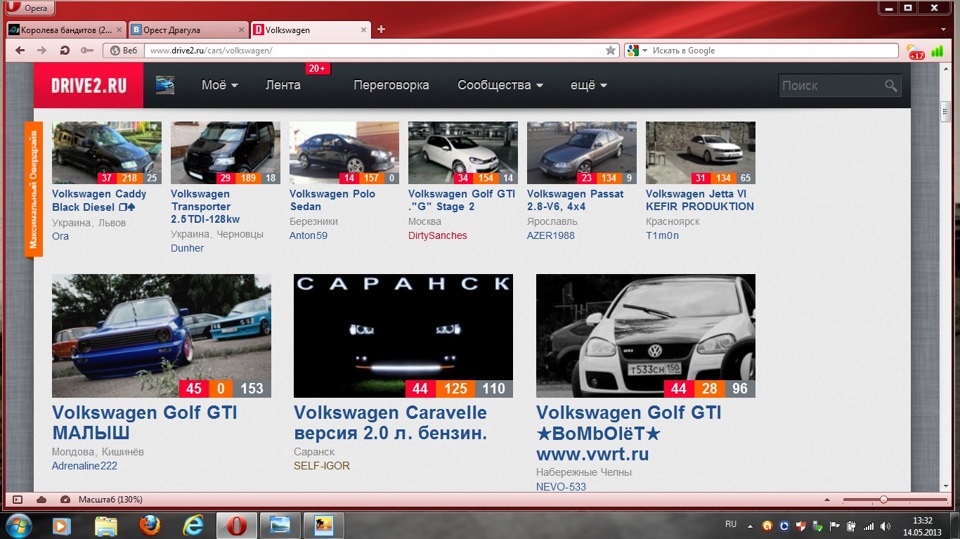The image size is (960, 539).
Task: Click the Google search engine icon
Action: click(x=633, y=50)
